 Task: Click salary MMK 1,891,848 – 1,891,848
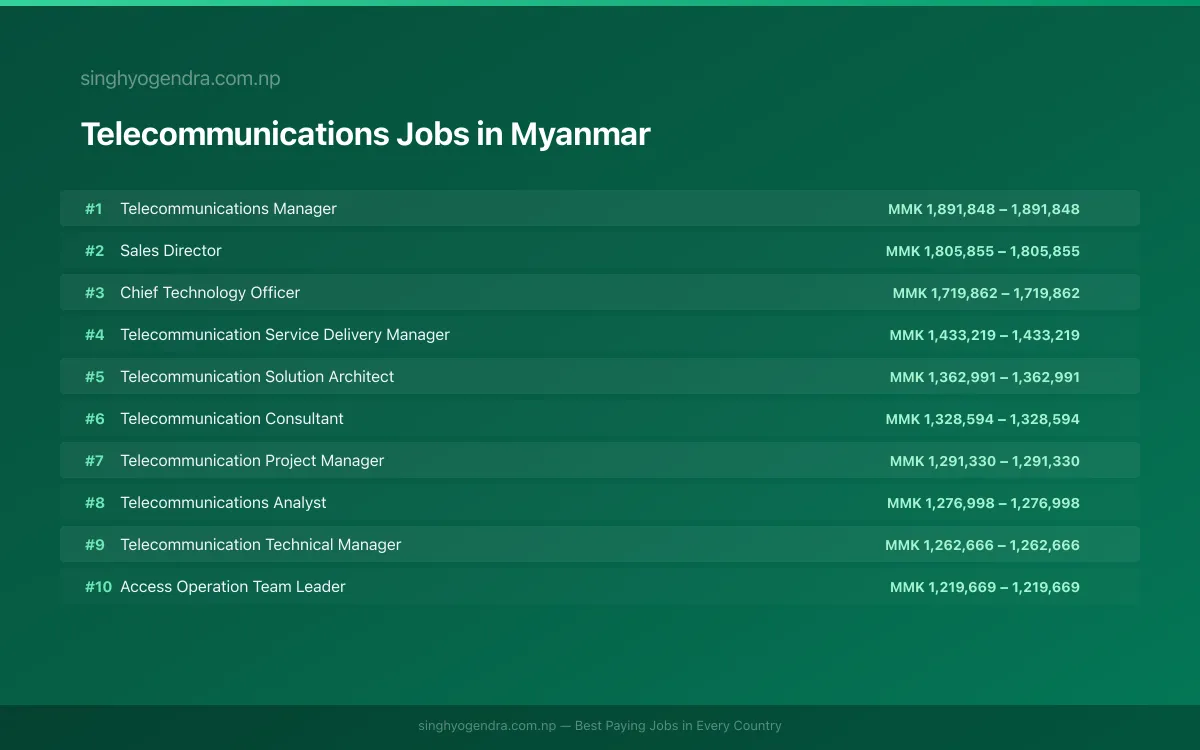pos(984,209)
